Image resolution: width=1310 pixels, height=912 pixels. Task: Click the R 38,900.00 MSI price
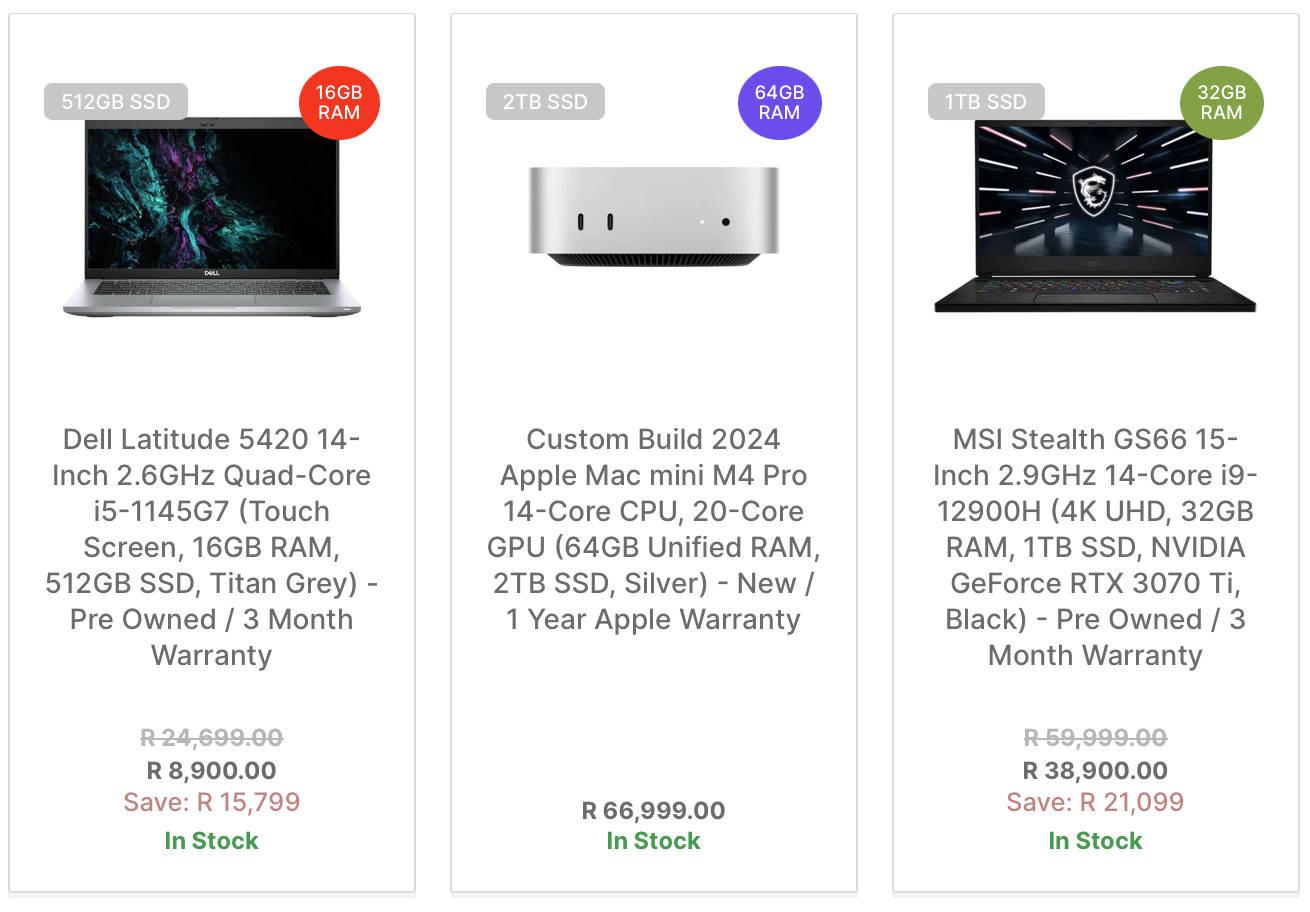click(1095, 770)
